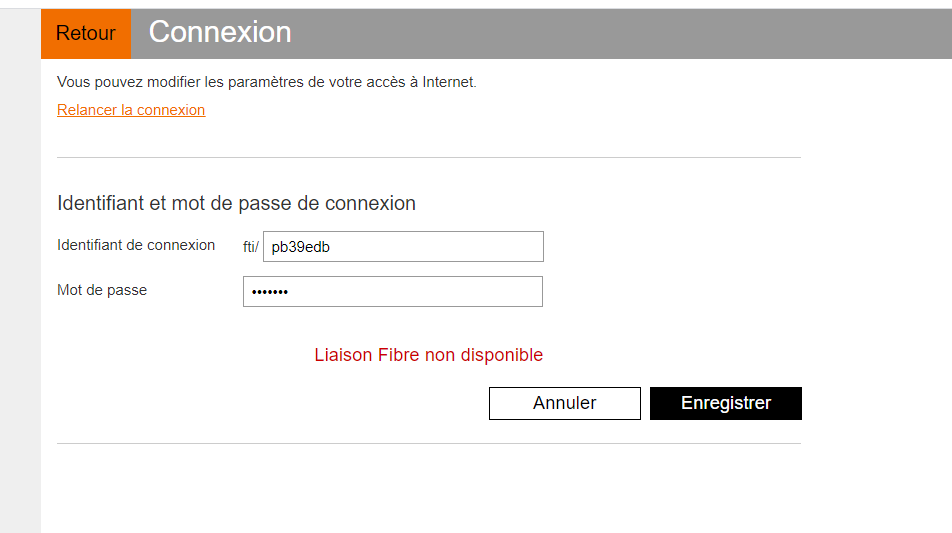Focus the Mot de passe field

[392, 292]
